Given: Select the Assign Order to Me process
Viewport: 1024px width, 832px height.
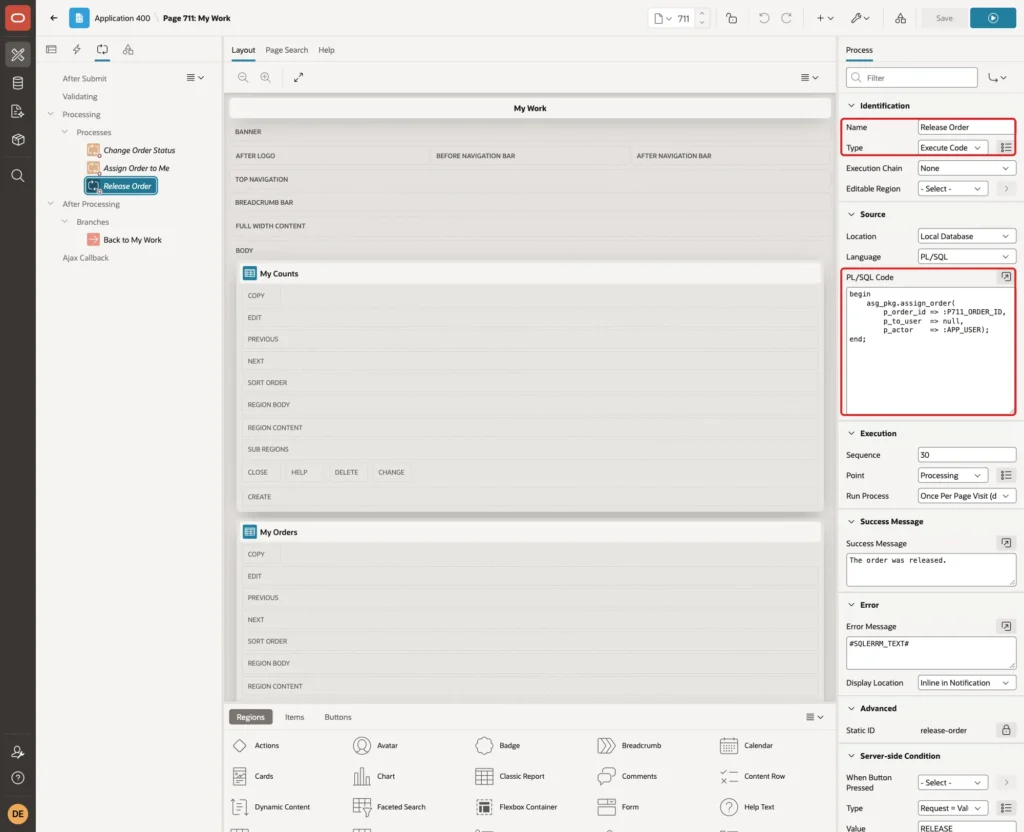Looking at the screenshot, I should 136,168.
